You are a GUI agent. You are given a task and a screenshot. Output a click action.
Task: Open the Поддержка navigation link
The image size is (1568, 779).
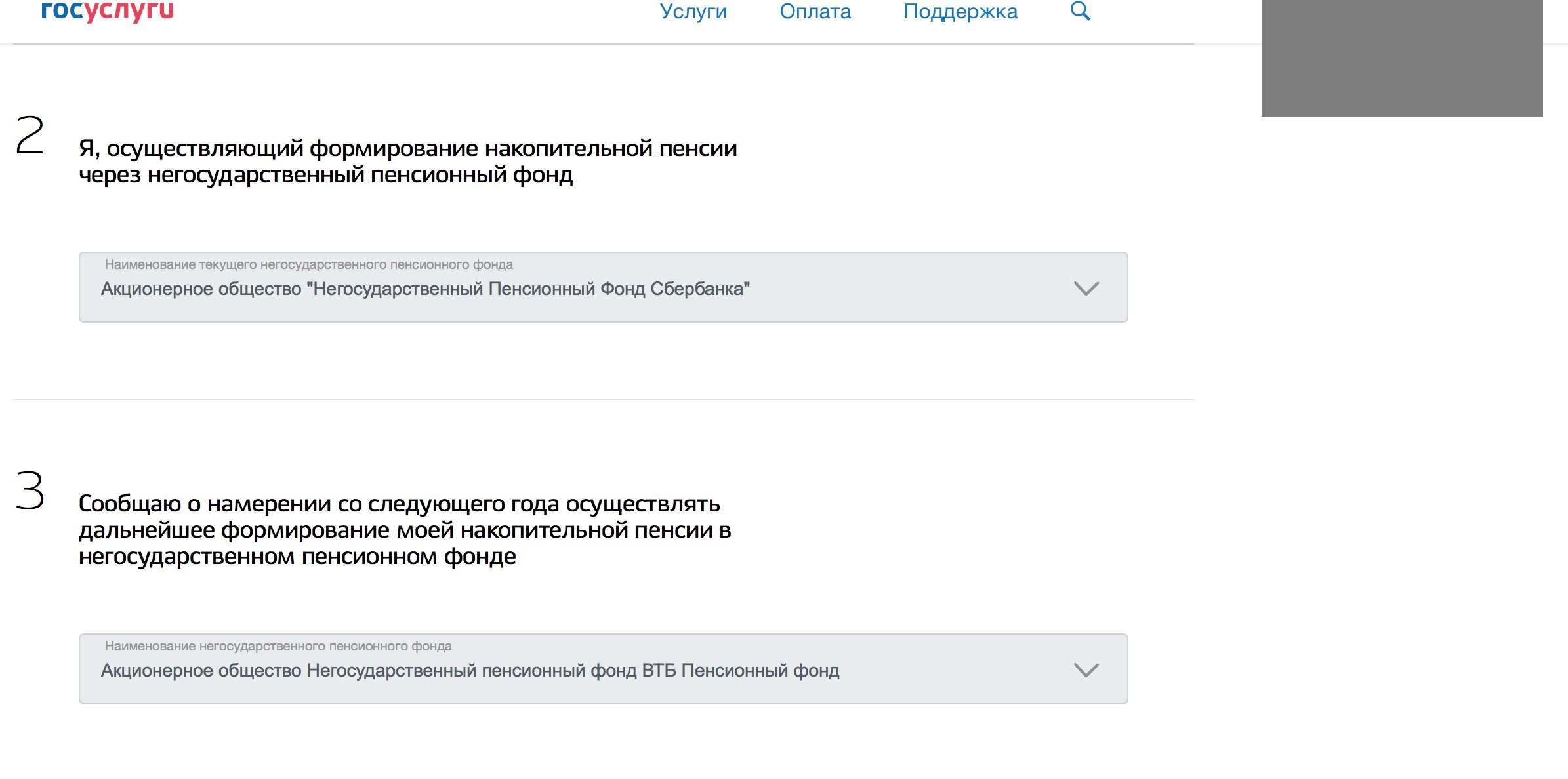(x=960, y=12)
